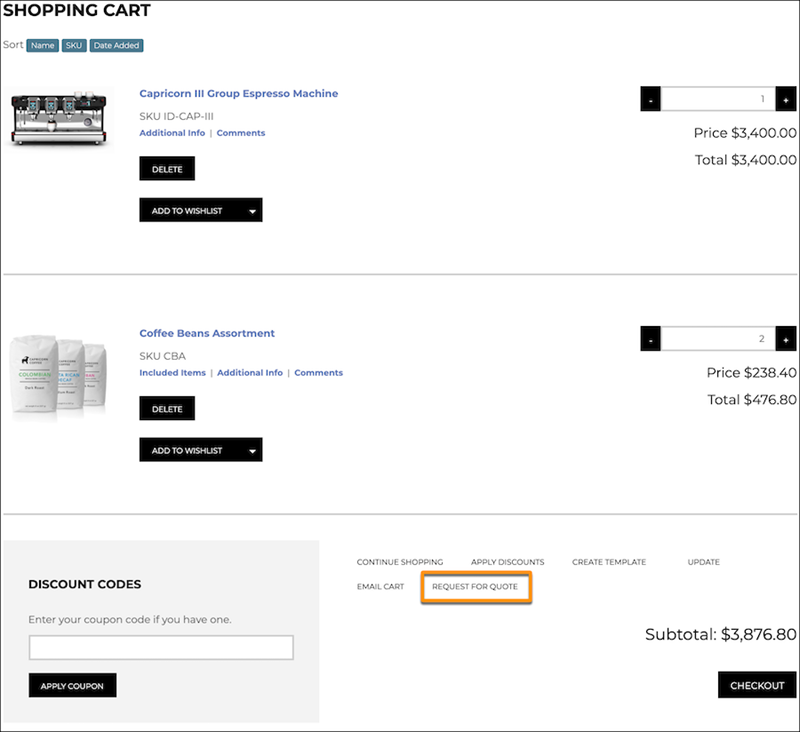Delete the Capricorn III espresso machine
The width and height of the screenshot is (800, 732).
[167, 169]
